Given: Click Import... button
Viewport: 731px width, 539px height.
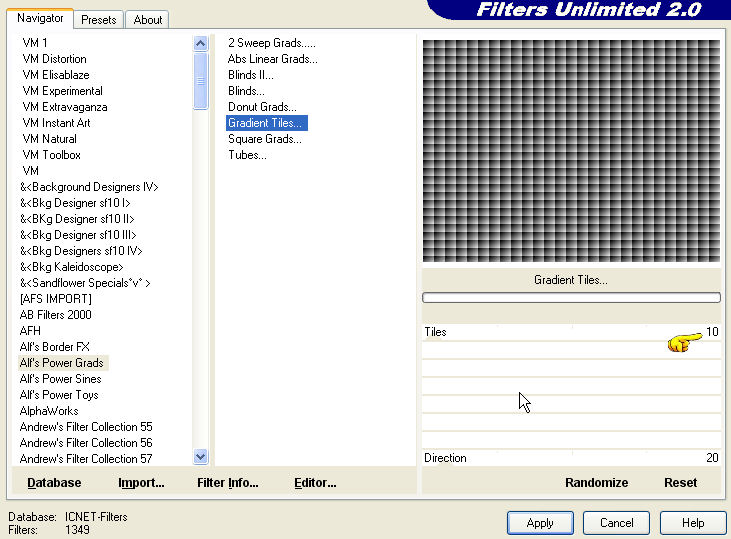Looking at the screenshot, I should (141, 483).
